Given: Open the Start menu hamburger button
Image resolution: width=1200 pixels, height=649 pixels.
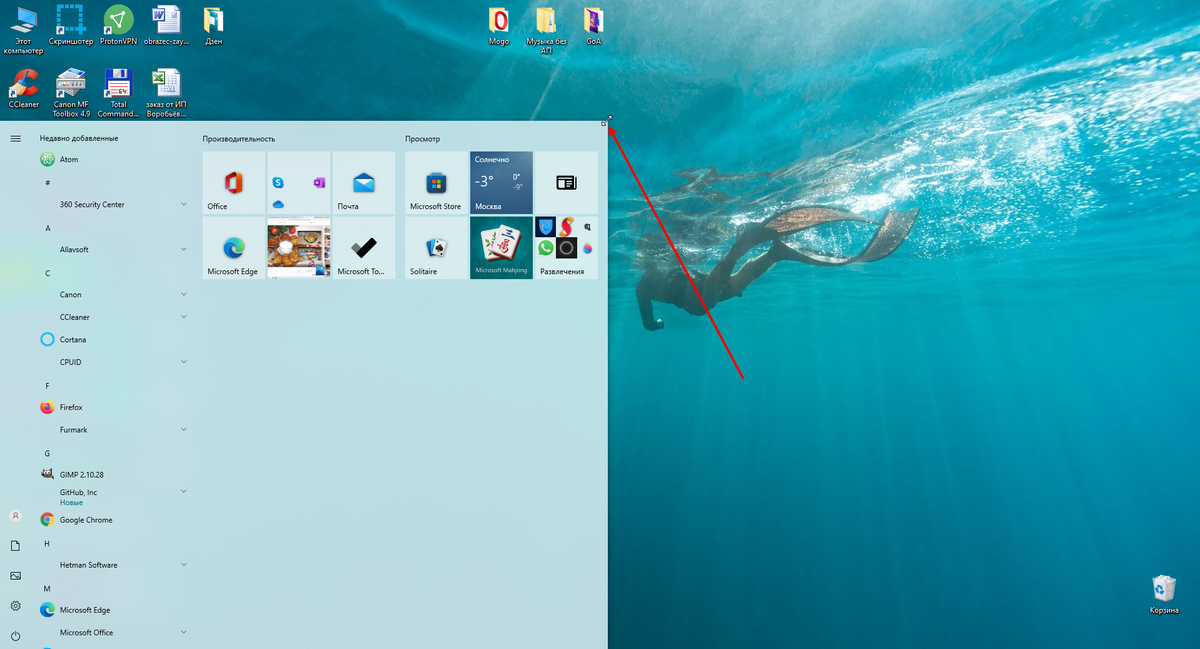Looking at the screenshot, I should [15, 138].
